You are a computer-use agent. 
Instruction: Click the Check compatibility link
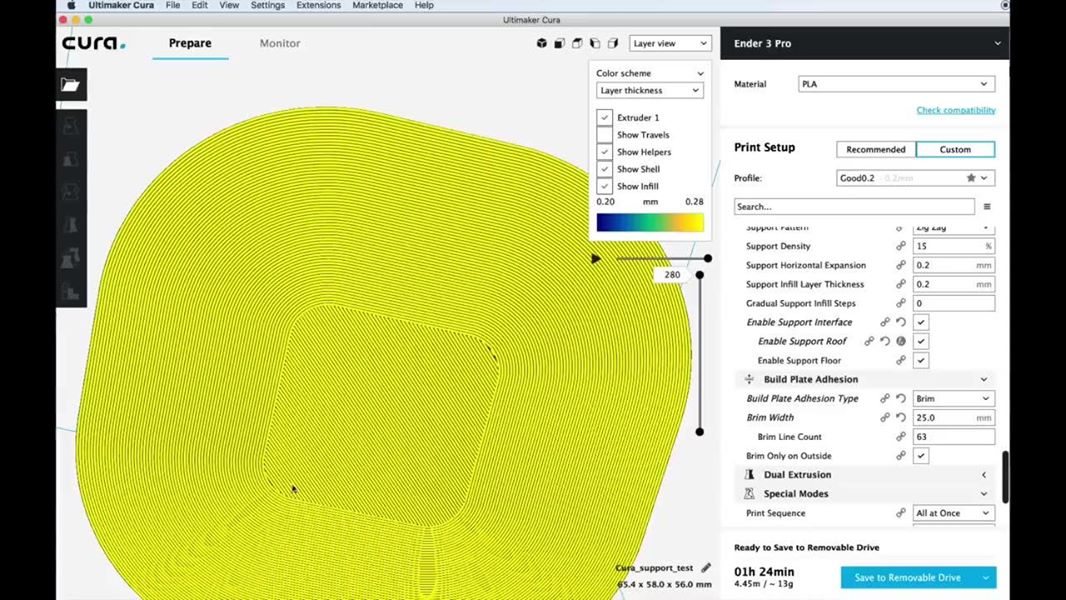tap(956, 110)
